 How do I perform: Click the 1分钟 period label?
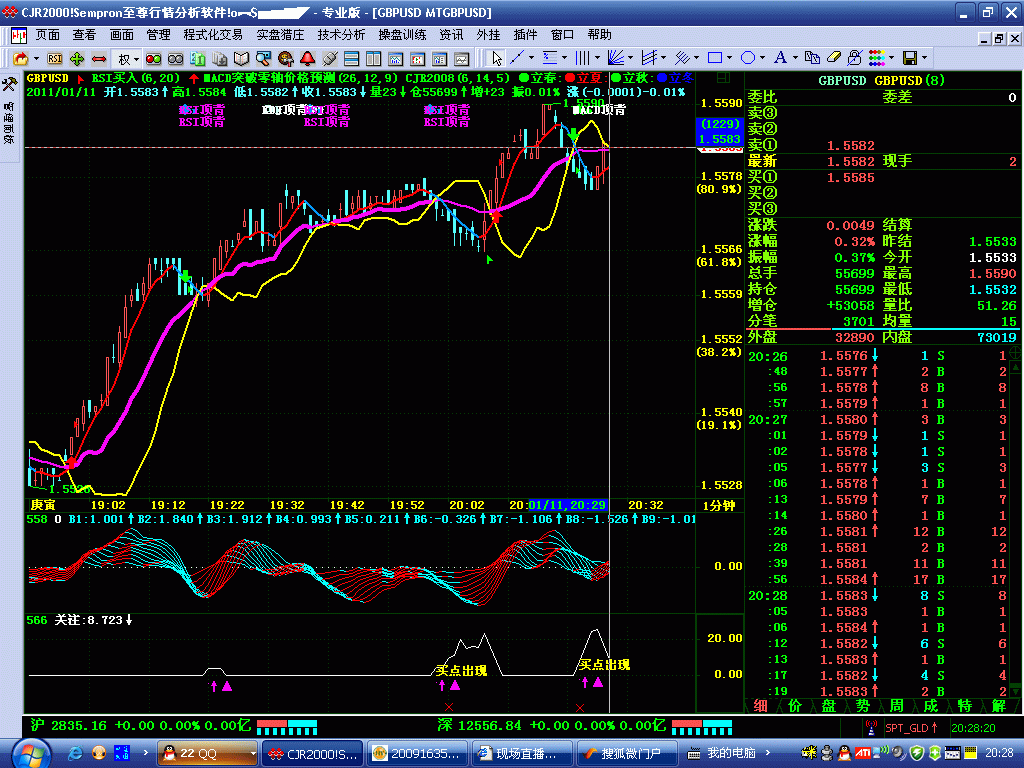tap(718, 506)
